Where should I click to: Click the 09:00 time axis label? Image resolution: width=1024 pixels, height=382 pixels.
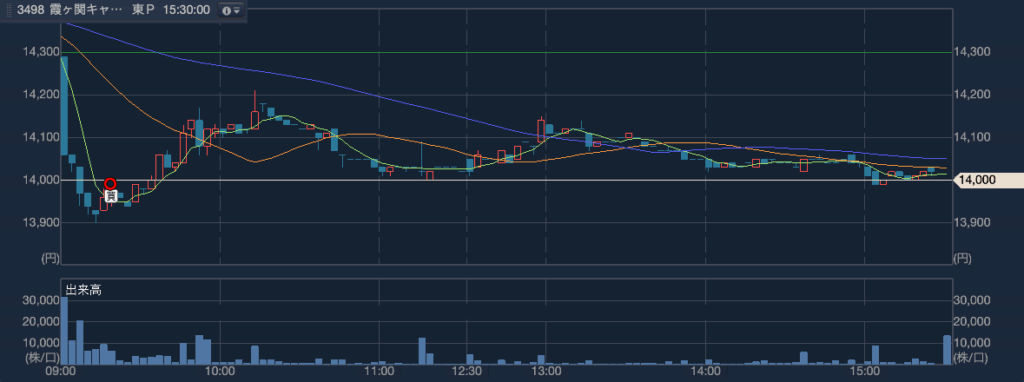62,372
